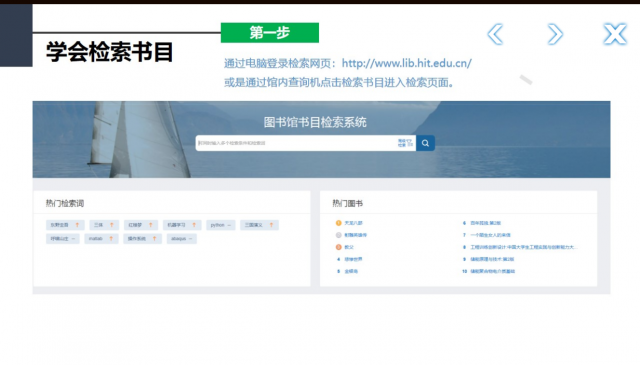Open hot book 教父
640x365 pixels.
pos(349,247)
